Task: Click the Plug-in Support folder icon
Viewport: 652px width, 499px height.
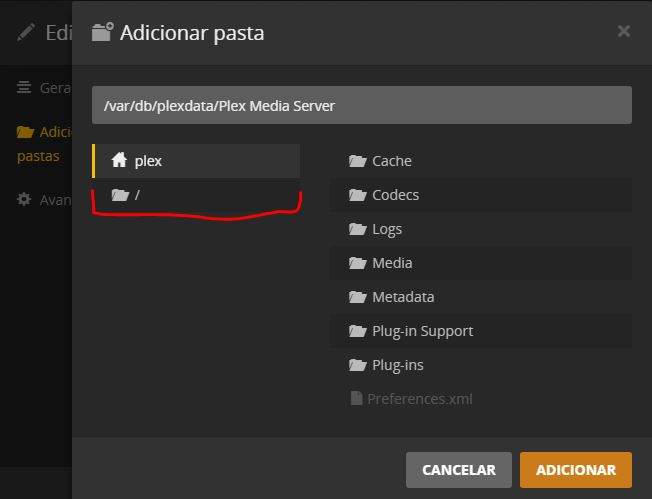Action: click(x=357, y=331)
